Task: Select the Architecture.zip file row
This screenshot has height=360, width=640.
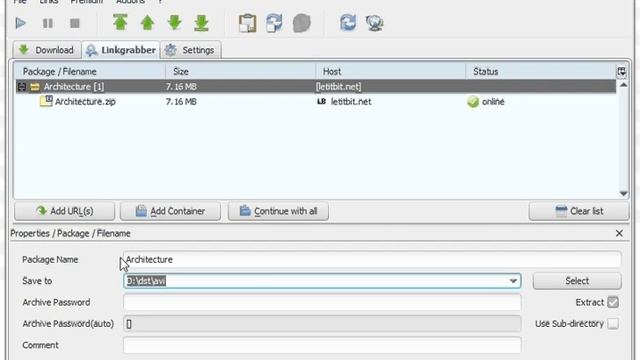Action: pos(316,102)
